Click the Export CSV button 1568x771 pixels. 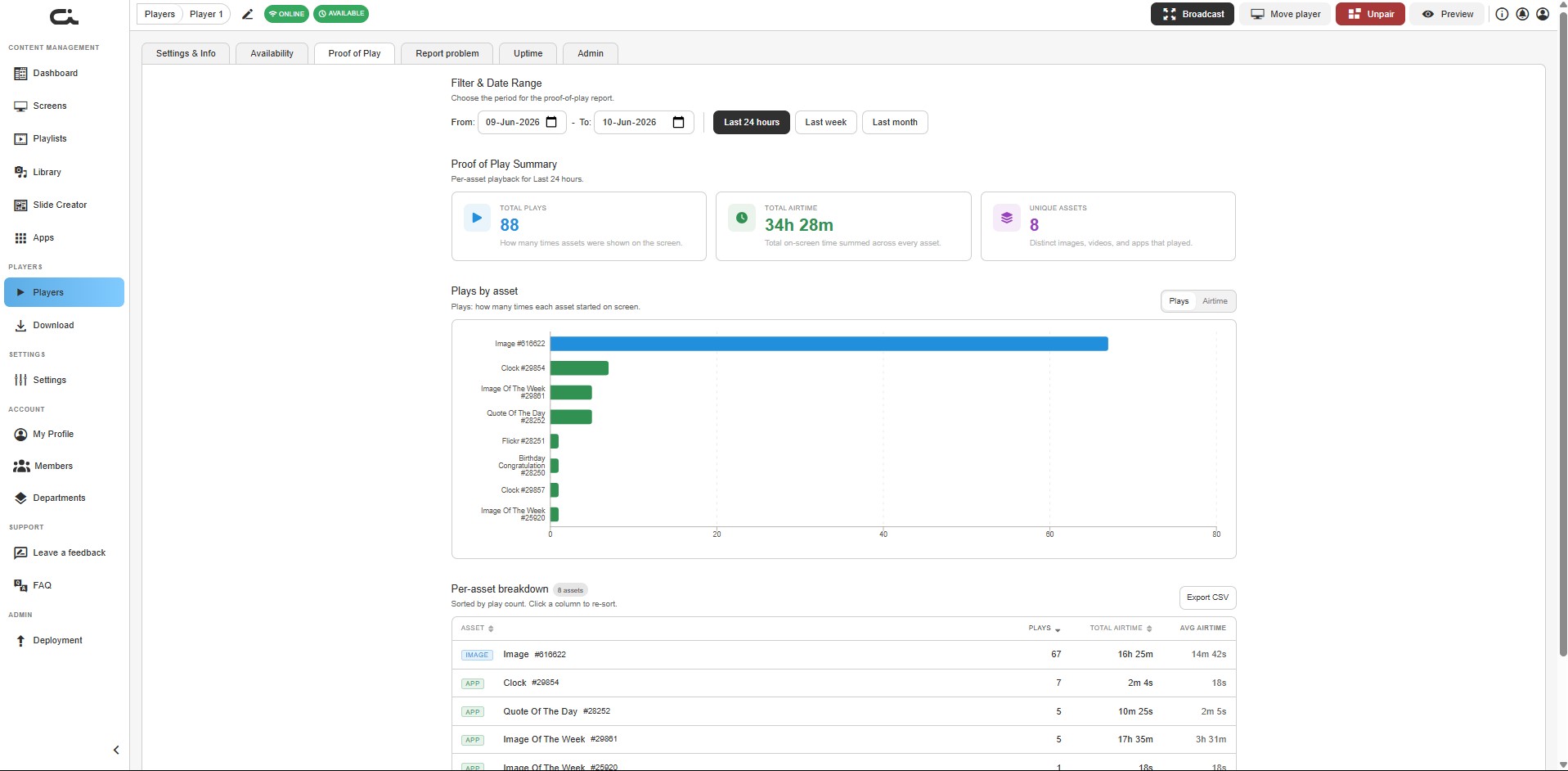tap(1207, 597)
